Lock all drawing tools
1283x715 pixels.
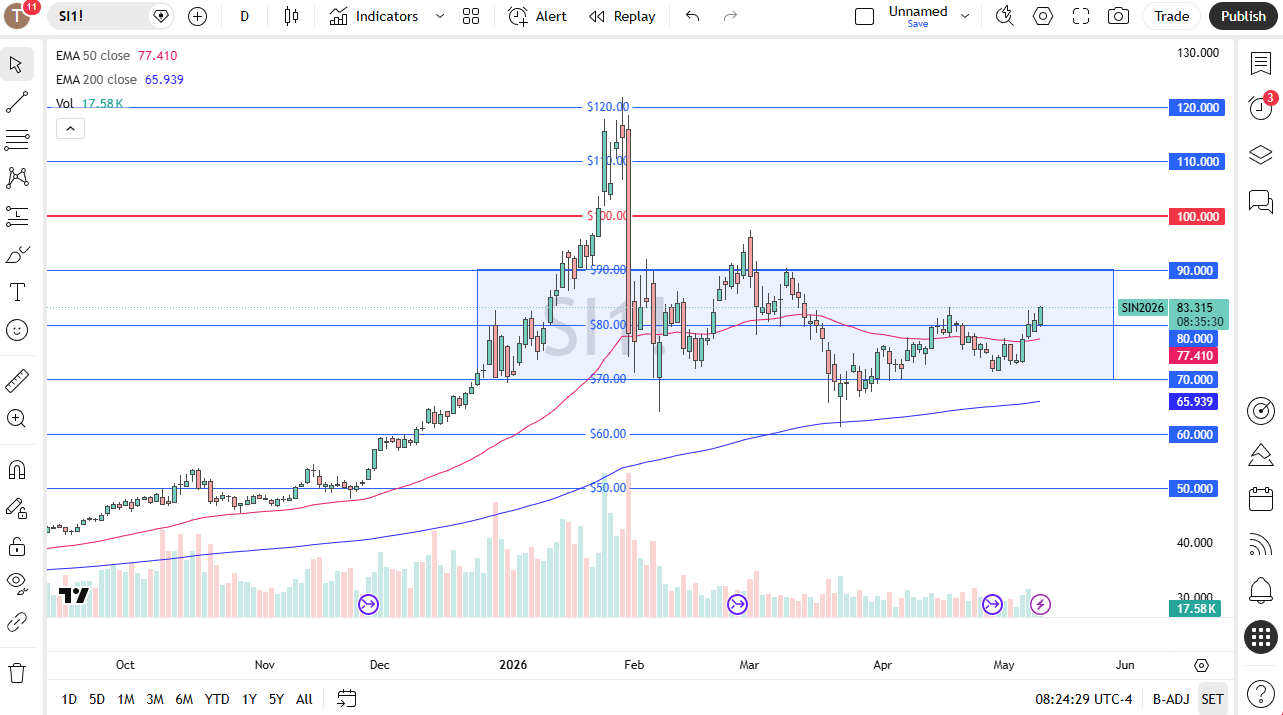pyautogui.click(x=17, y=546)
